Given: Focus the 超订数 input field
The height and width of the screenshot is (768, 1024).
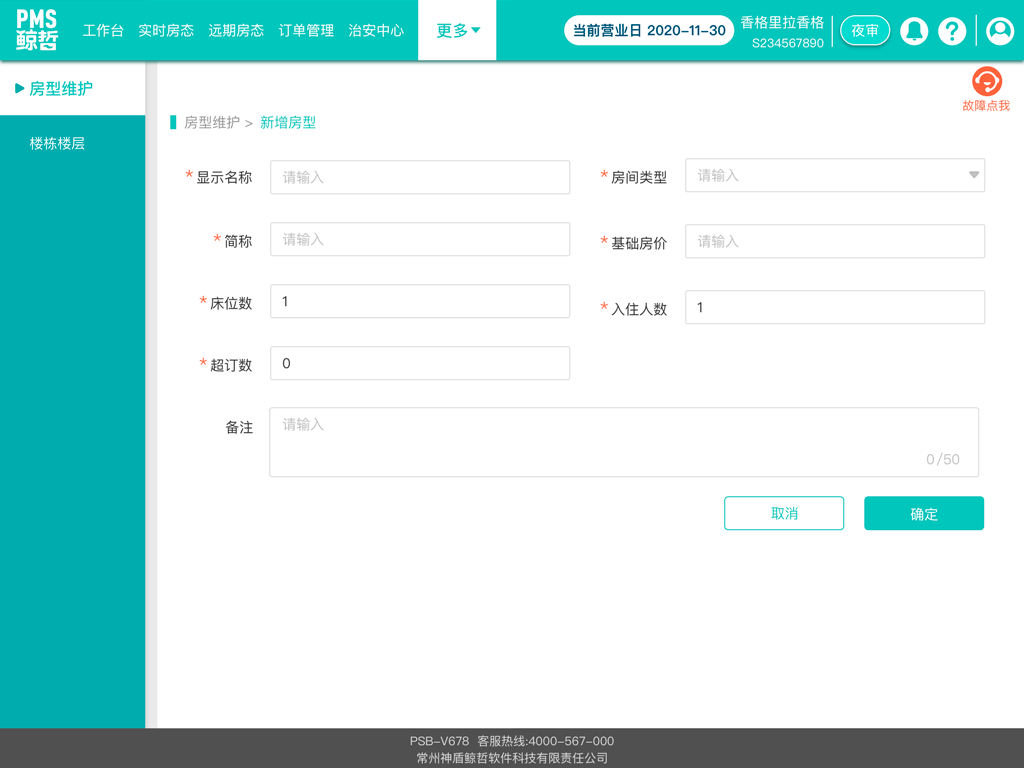Looking at the screenshot, I should (420, 363).
